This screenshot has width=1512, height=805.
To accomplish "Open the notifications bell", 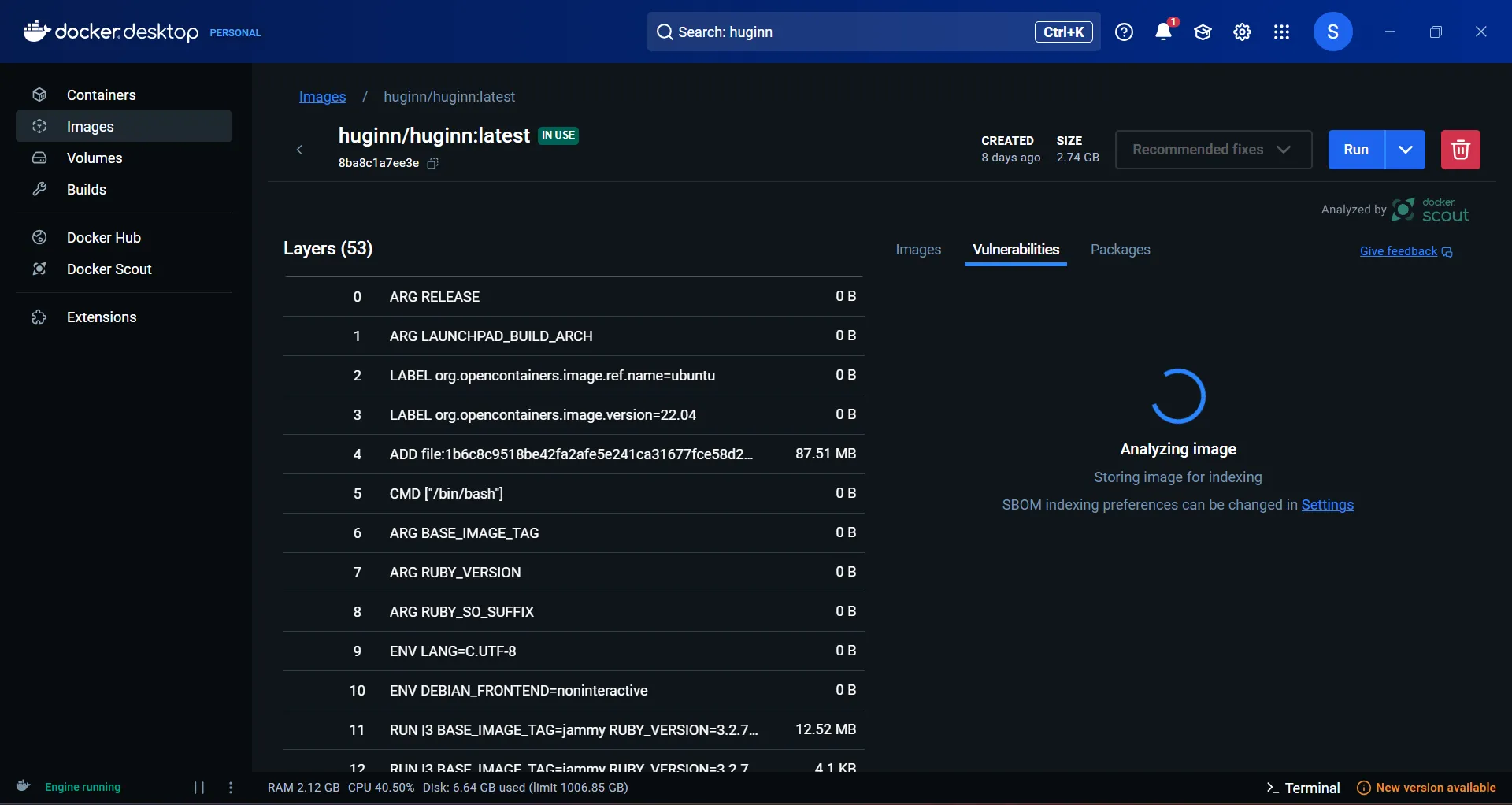I will (1164, 32).
